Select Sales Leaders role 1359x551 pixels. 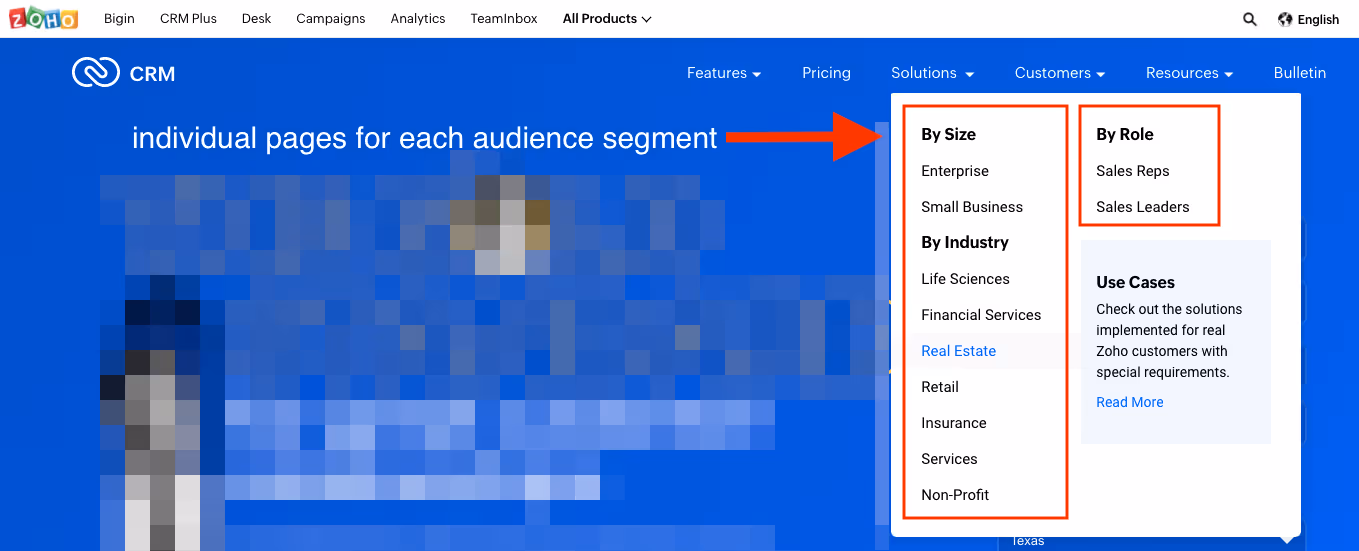click(x=1143, y=207)
